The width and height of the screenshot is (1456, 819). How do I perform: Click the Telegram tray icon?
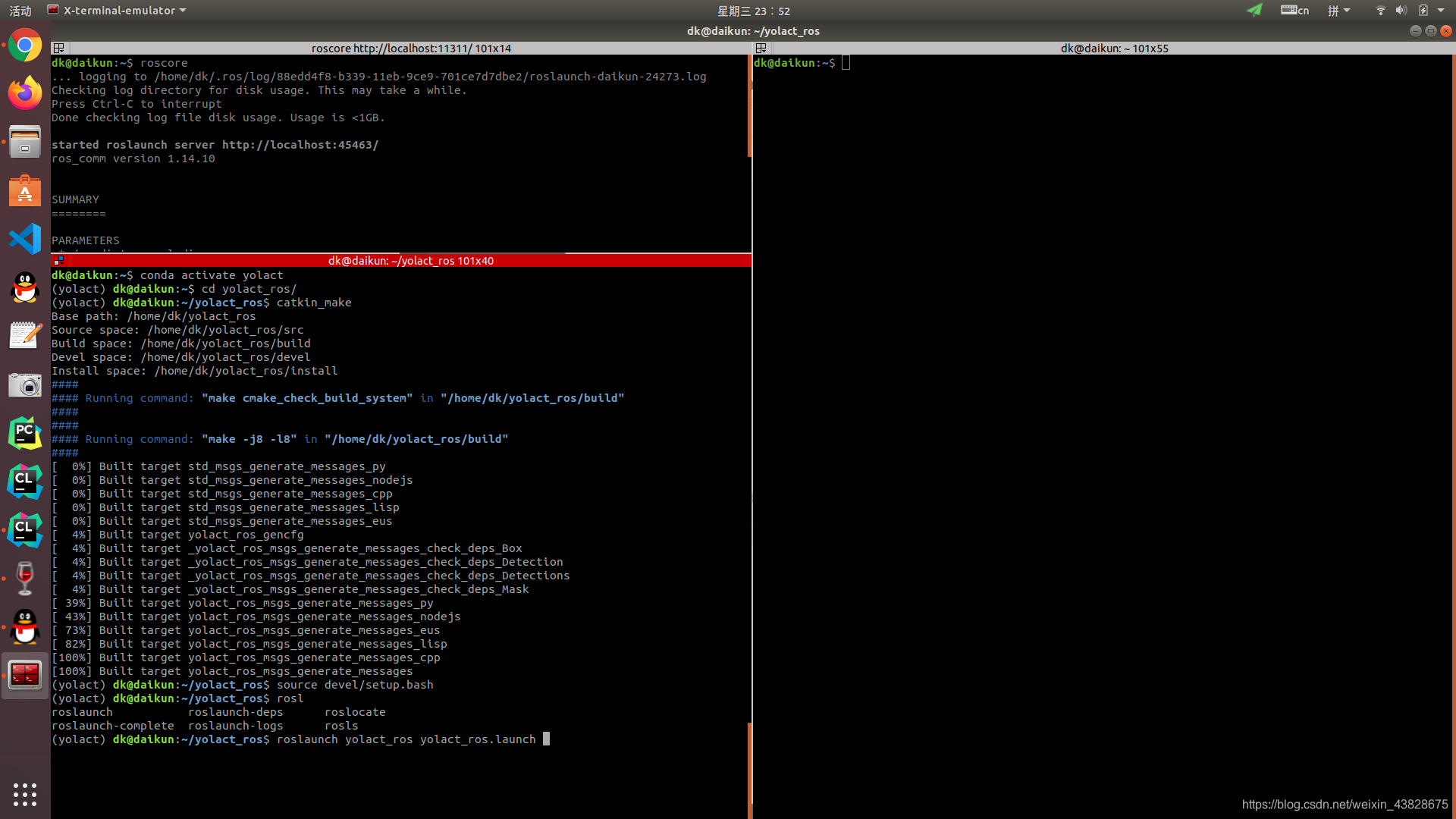pos(1254,11)
